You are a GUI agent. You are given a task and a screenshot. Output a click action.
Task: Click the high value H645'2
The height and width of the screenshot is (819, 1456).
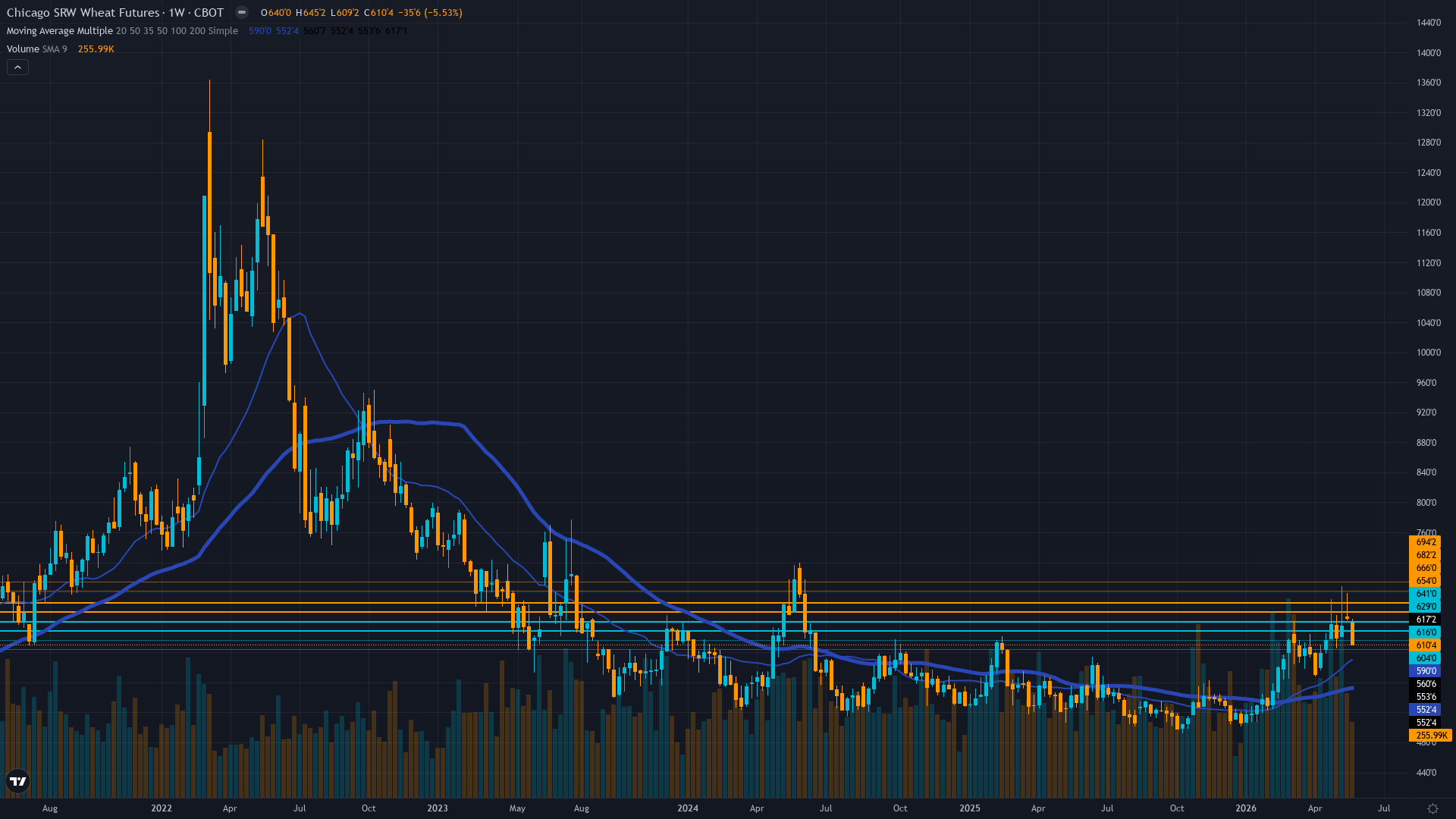tap(311, 13)
